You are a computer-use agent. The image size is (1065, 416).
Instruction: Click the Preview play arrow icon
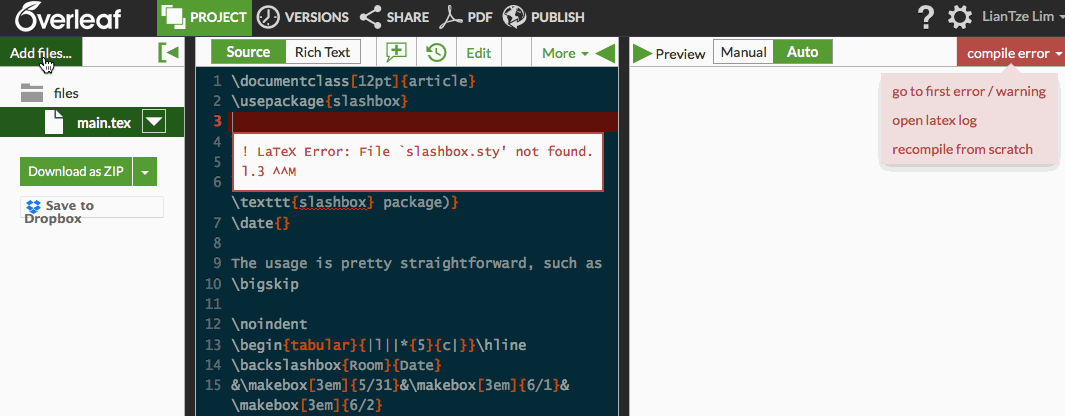pos(642,53)
